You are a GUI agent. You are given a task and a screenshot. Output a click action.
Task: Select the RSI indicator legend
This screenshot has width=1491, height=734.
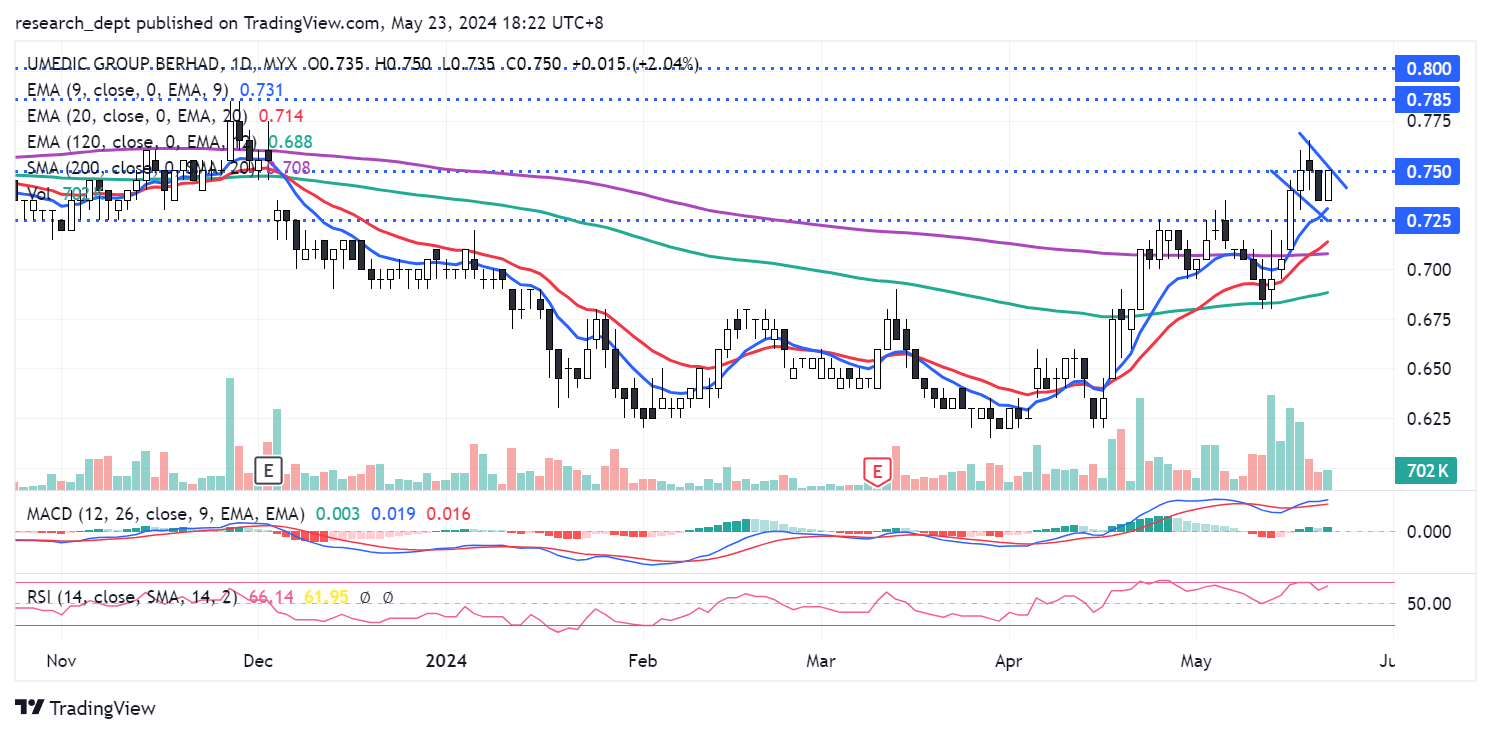pos(130,597)
